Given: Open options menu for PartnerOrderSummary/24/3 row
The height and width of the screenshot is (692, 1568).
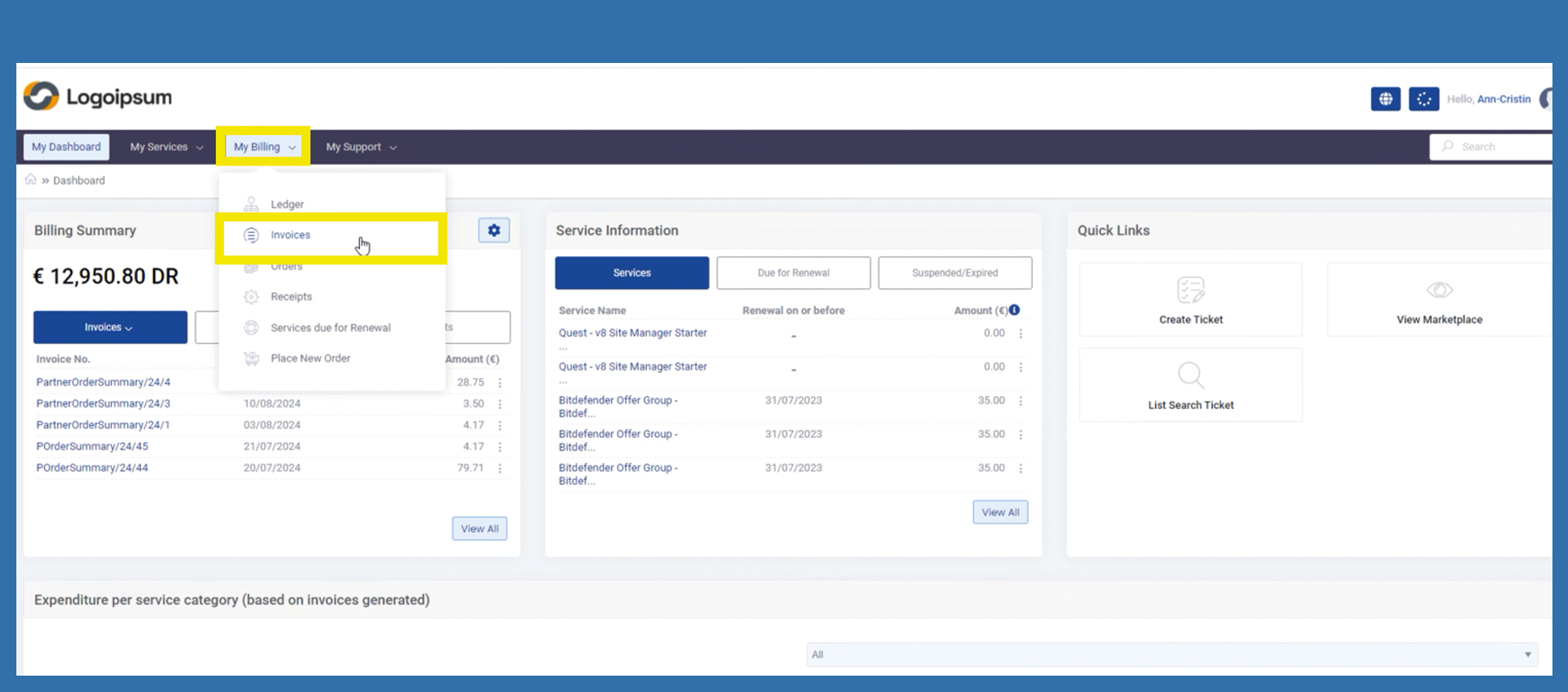Looking at the screenshot, I should tap(500, 404).
